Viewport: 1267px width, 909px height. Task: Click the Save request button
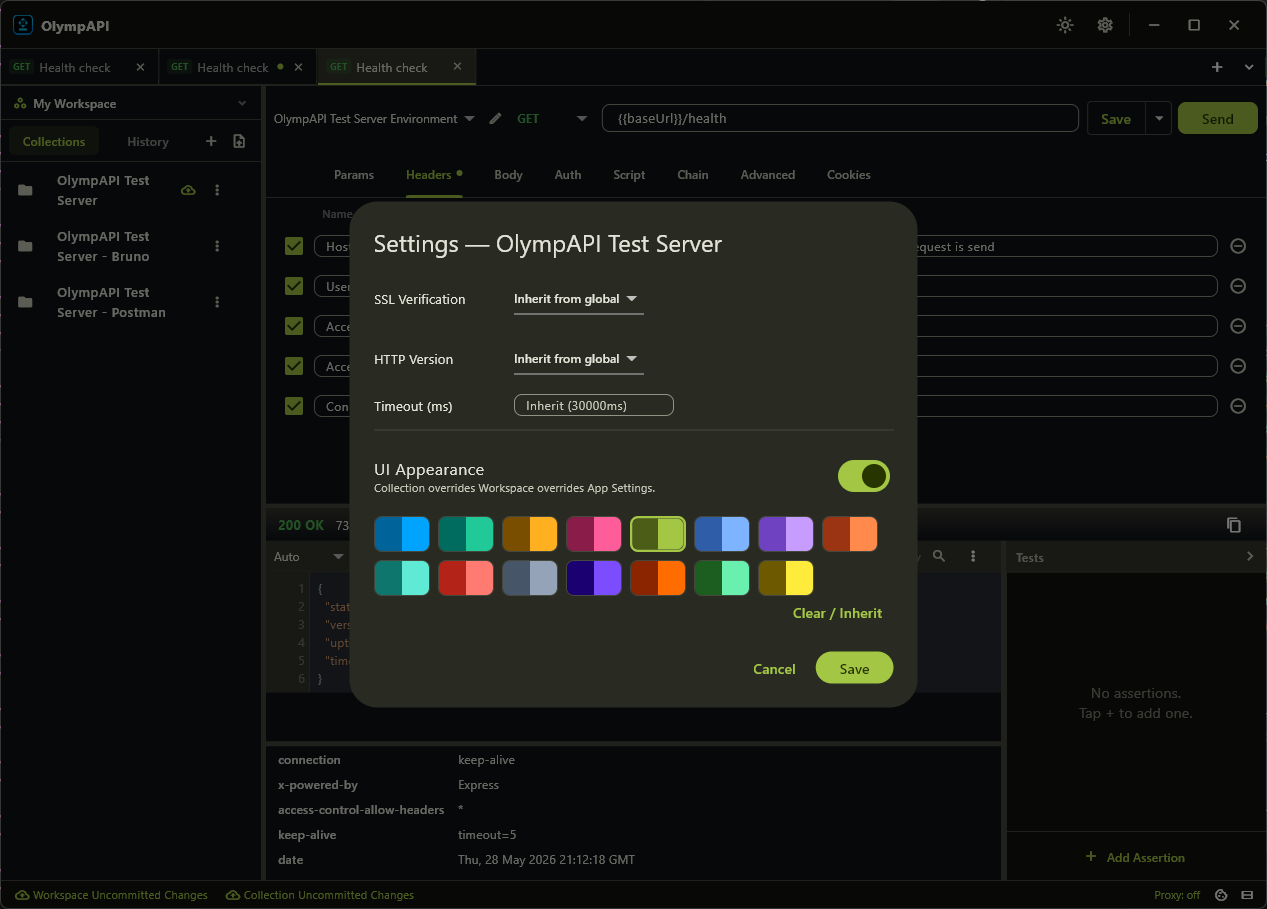tap(1116, 119)
